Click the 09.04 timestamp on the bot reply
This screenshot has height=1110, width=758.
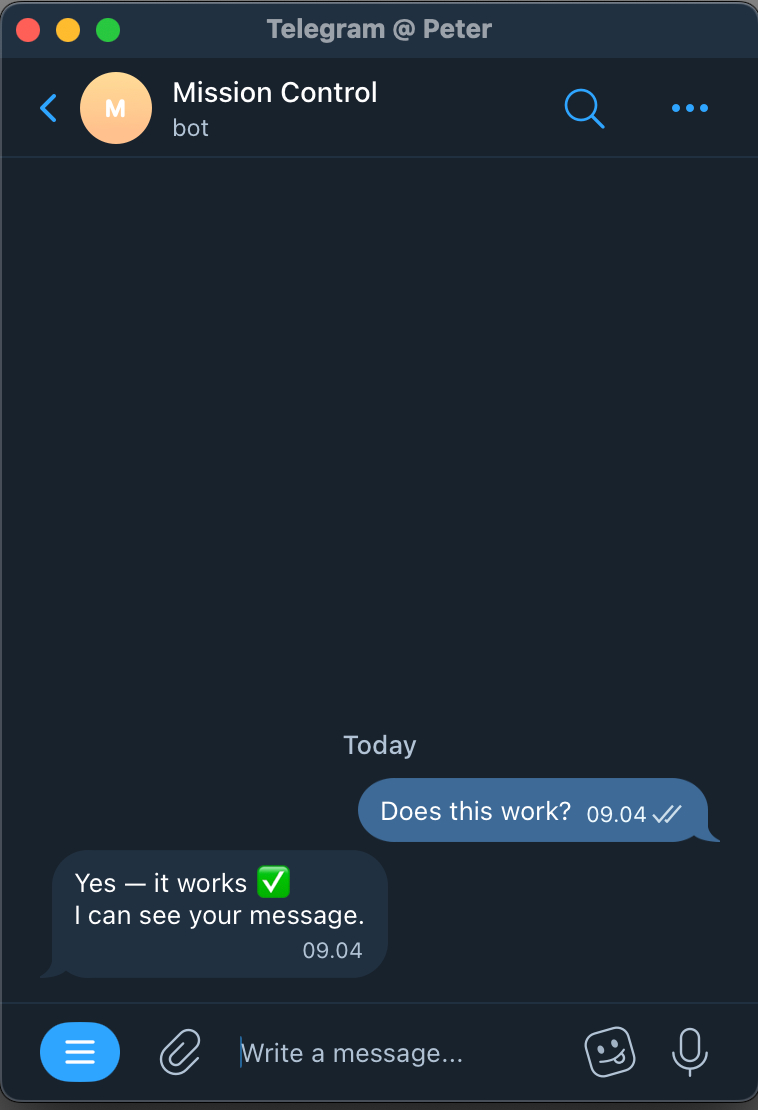tap(332, 950)
